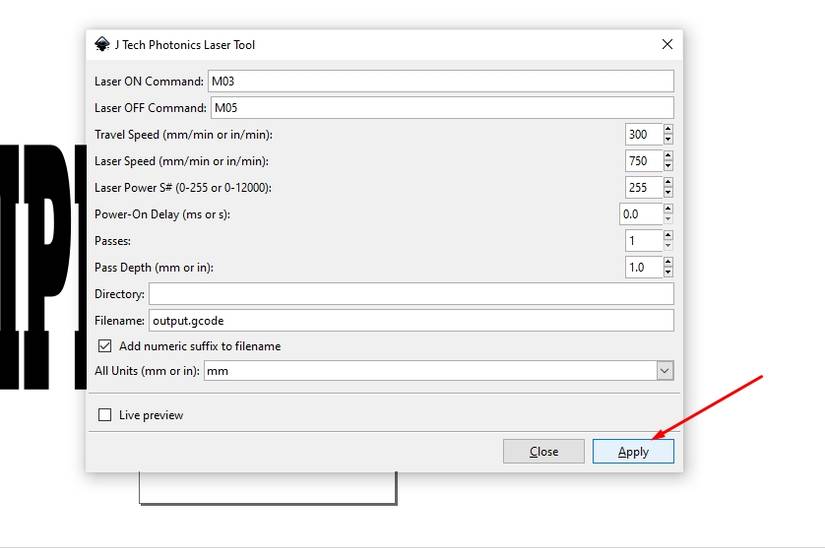Decrease Power-On Delay with the down arrow

click(668, 219)
